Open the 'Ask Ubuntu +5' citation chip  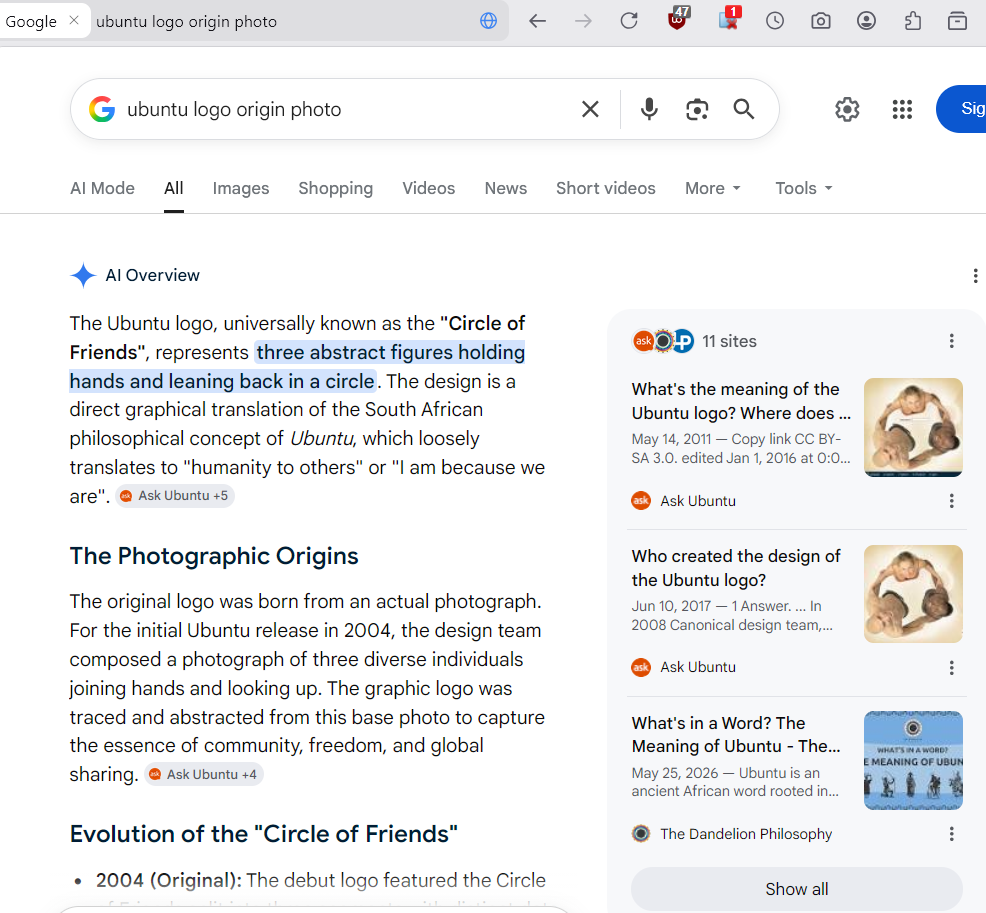click(x=175, y=495)
